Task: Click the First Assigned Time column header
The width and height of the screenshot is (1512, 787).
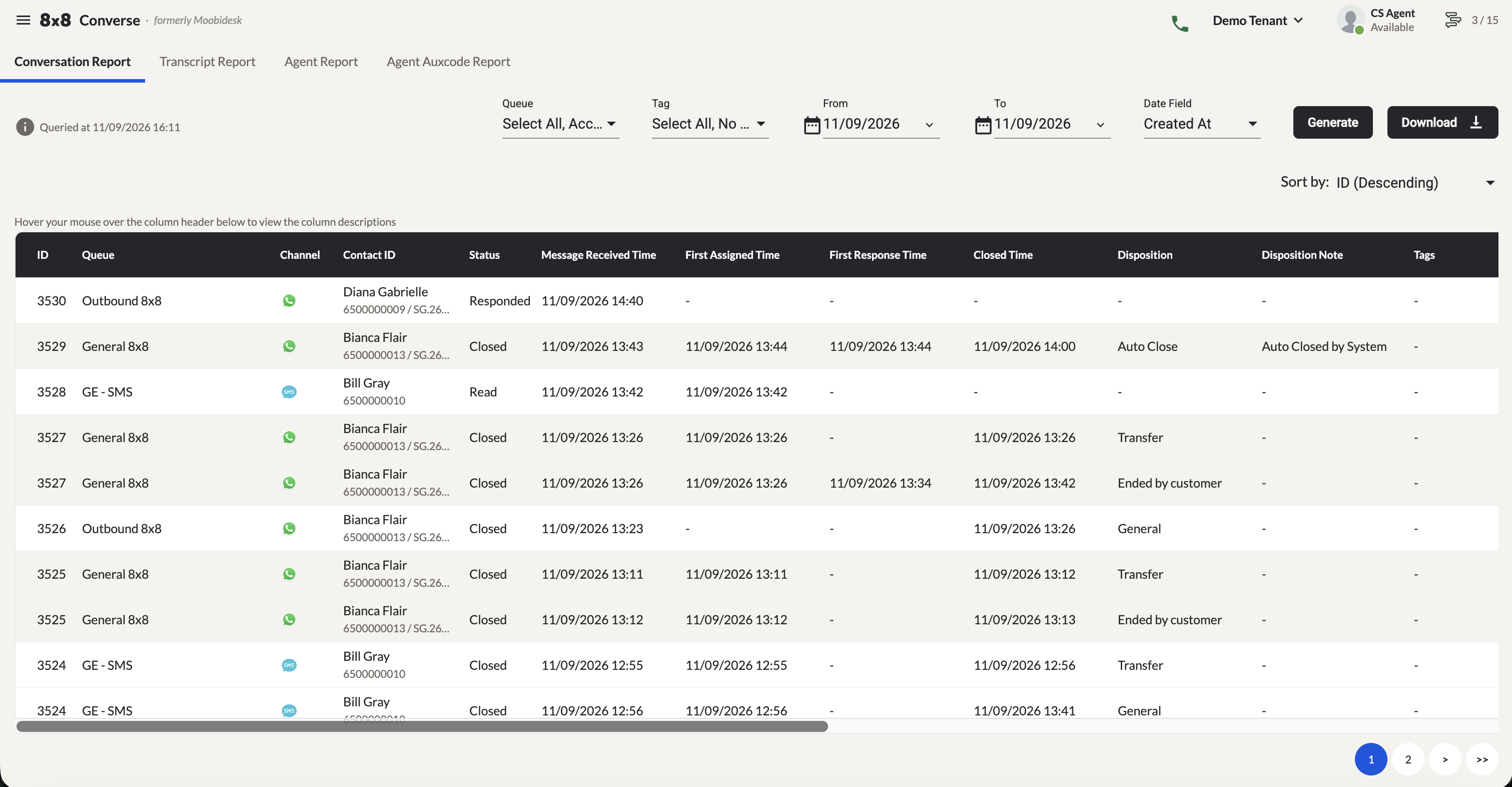Action: pyautogui.click(x=732, y=255)
